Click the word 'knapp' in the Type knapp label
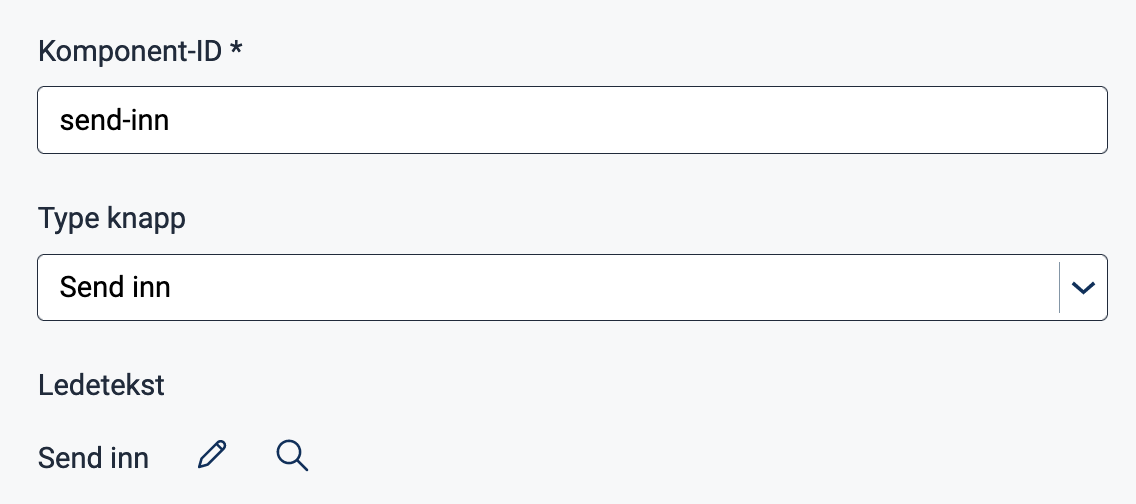The width and height of the screenshot is (1136, 504). tap(145, 220)
